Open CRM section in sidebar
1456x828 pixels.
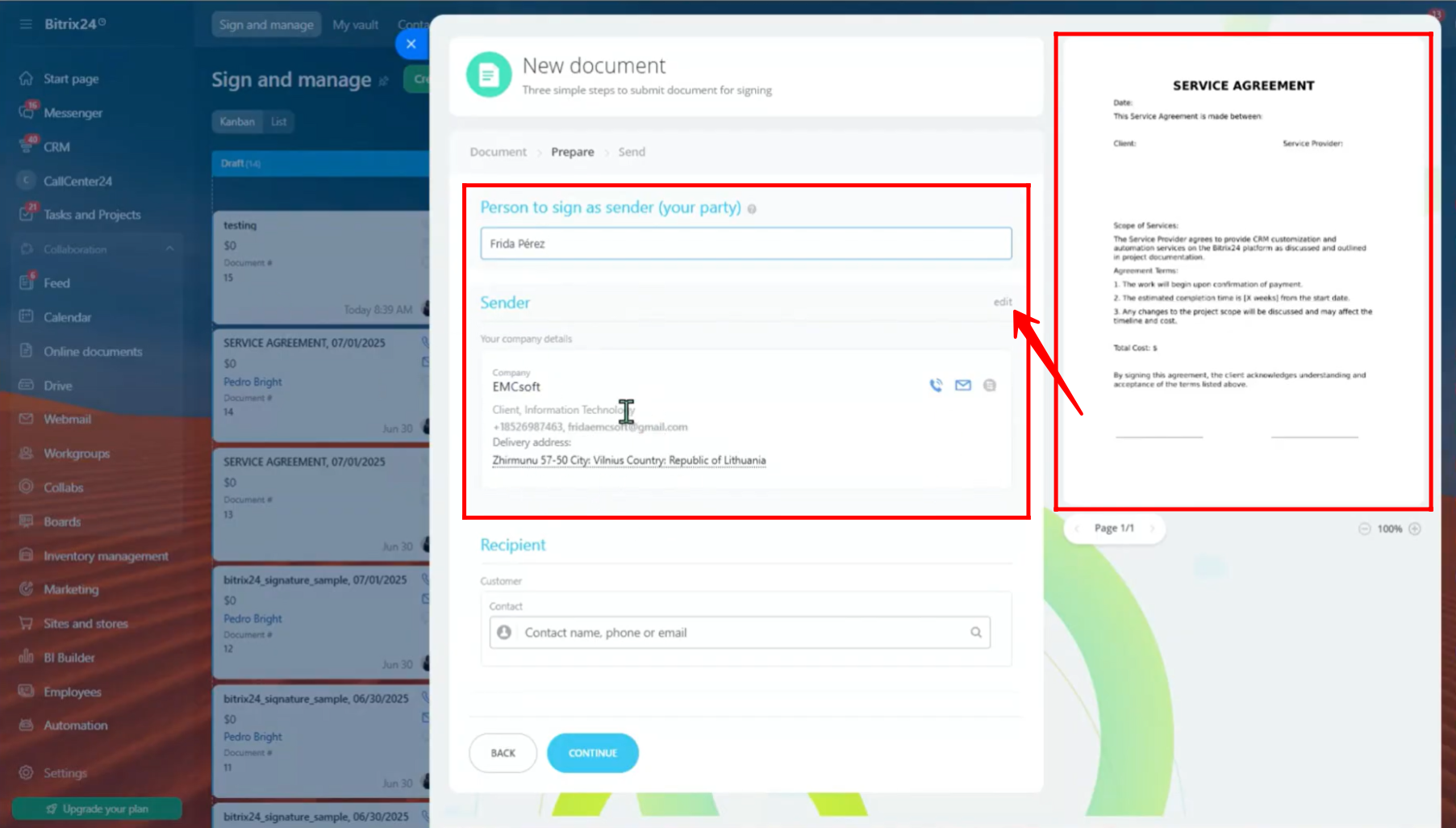pos(56,147)
